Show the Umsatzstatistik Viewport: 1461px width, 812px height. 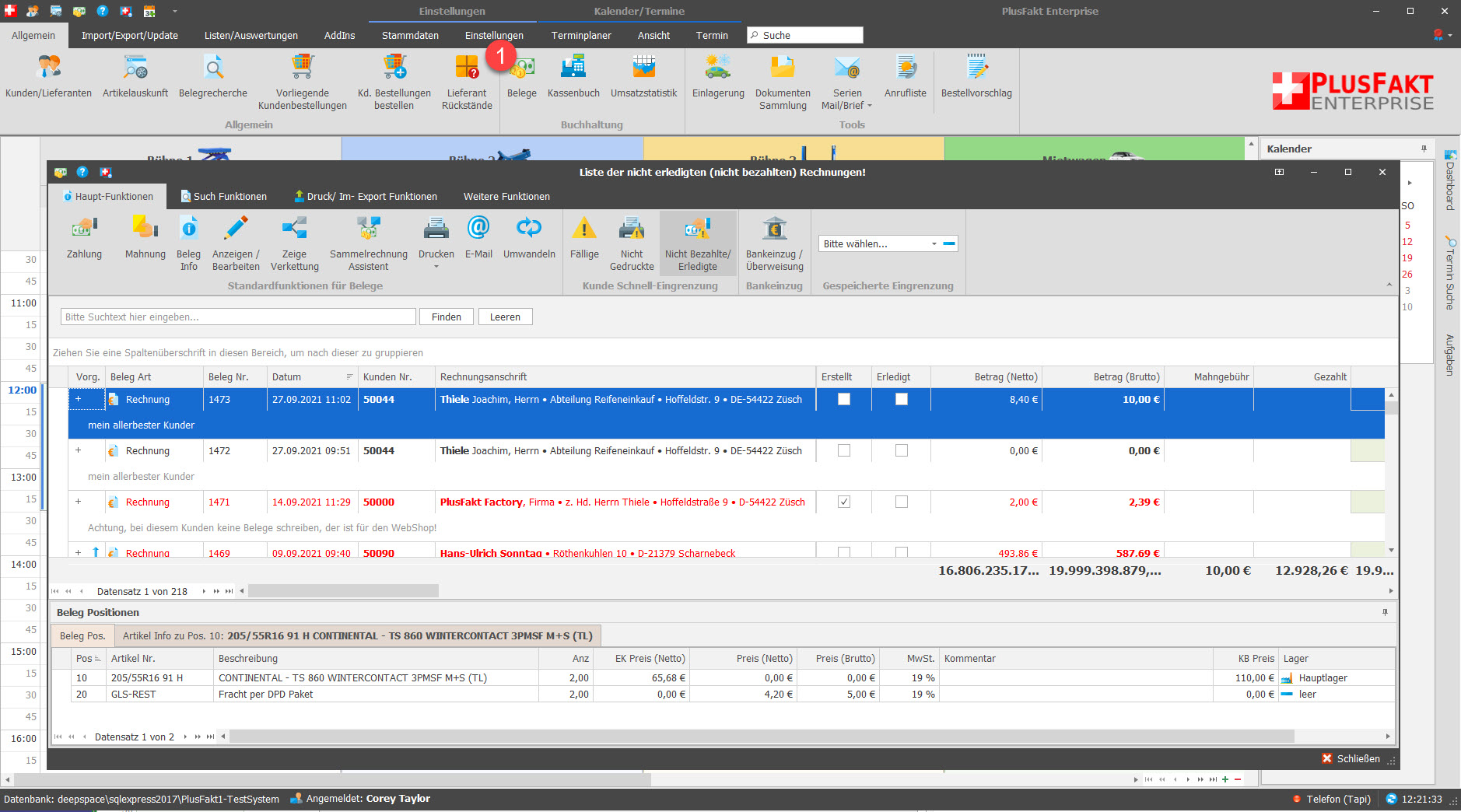click(x=643, y=76)
